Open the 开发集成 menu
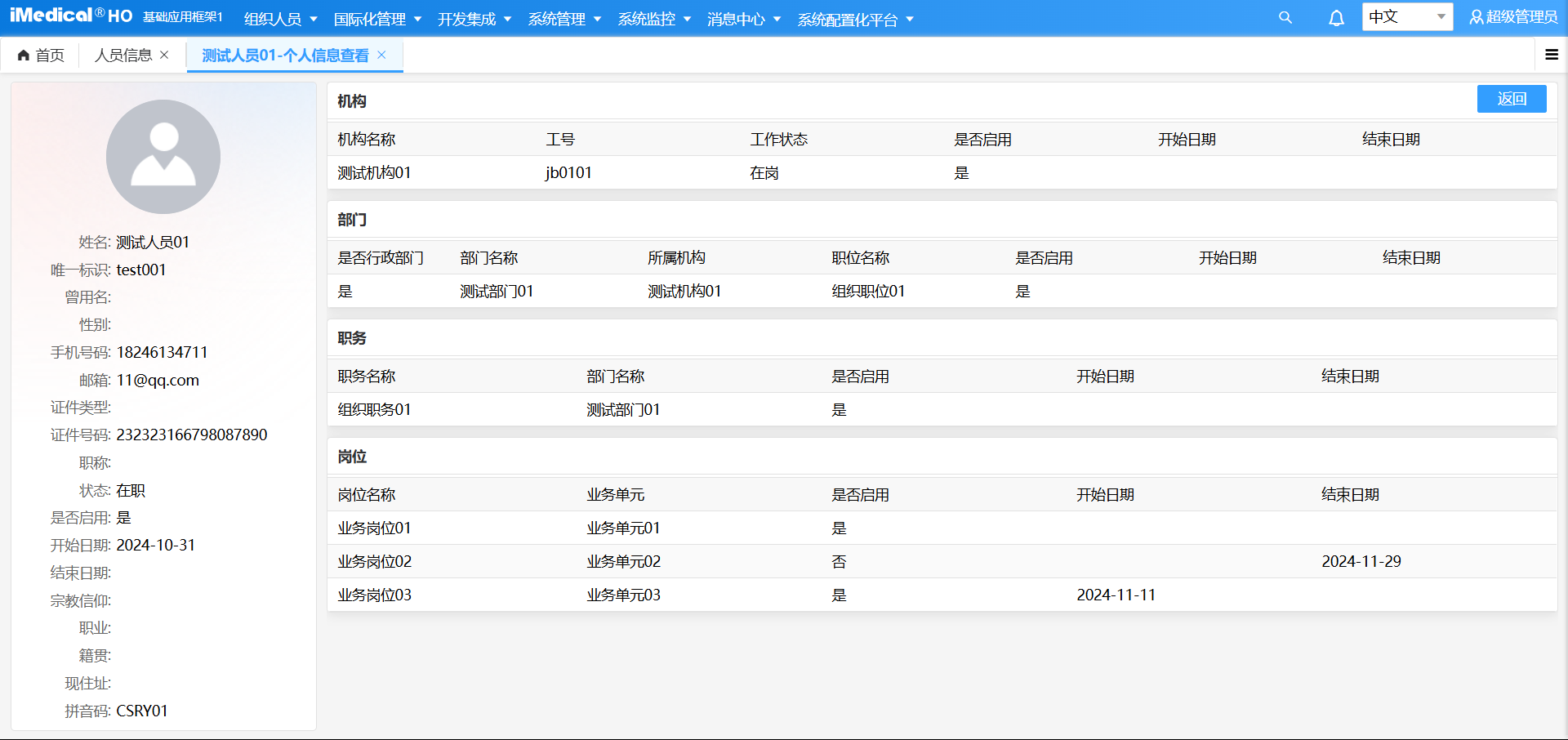 tap(474, 19)
